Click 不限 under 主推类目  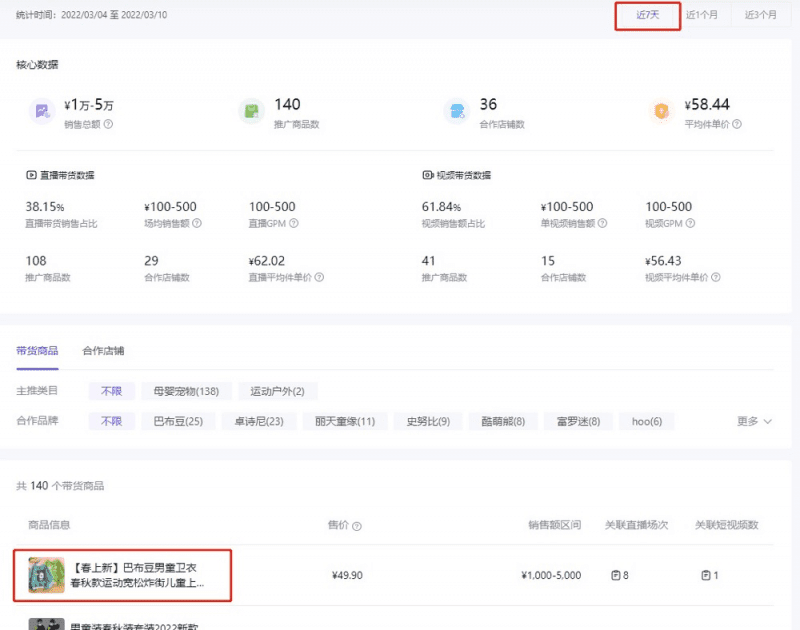pyautogui.click(x=111, y=391)
